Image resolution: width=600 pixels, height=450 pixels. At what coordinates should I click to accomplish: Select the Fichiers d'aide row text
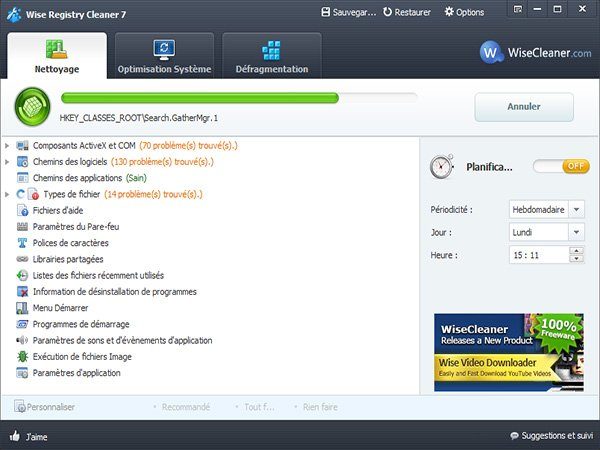pos(58,210)
